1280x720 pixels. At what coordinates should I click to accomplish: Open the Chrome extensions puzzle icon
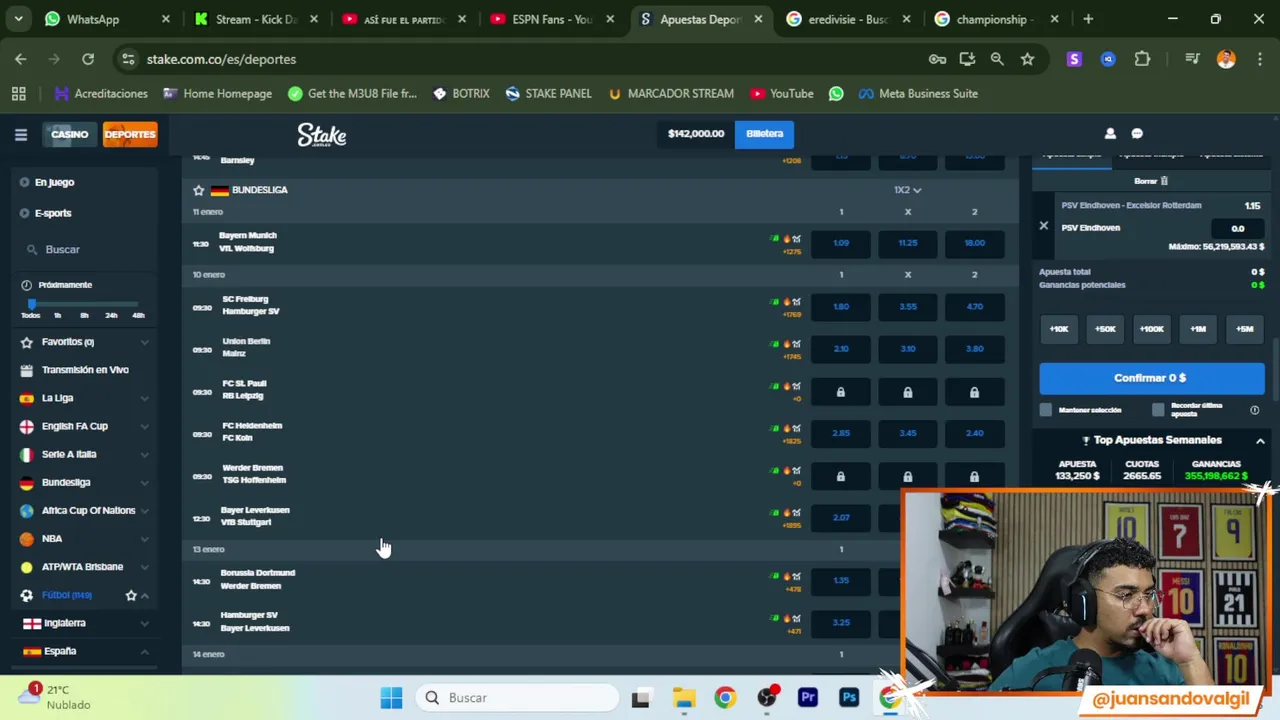tap(1142, 59)
